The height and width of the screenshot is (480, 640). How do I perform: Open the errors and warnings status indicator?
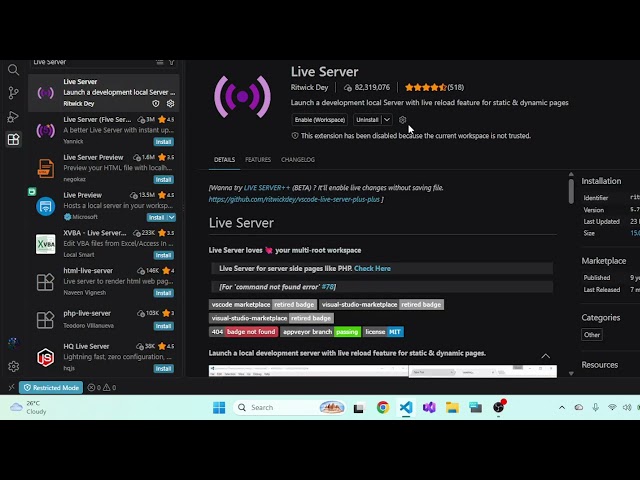(102, 387)
